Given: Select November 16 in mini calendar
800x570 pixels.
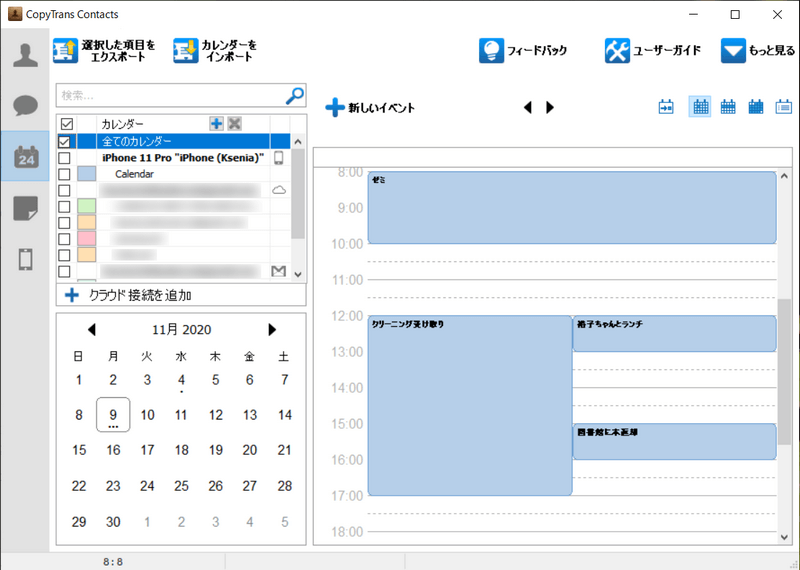Looking at the screenshot, I should pyautogui.click(x=113, y=450).
